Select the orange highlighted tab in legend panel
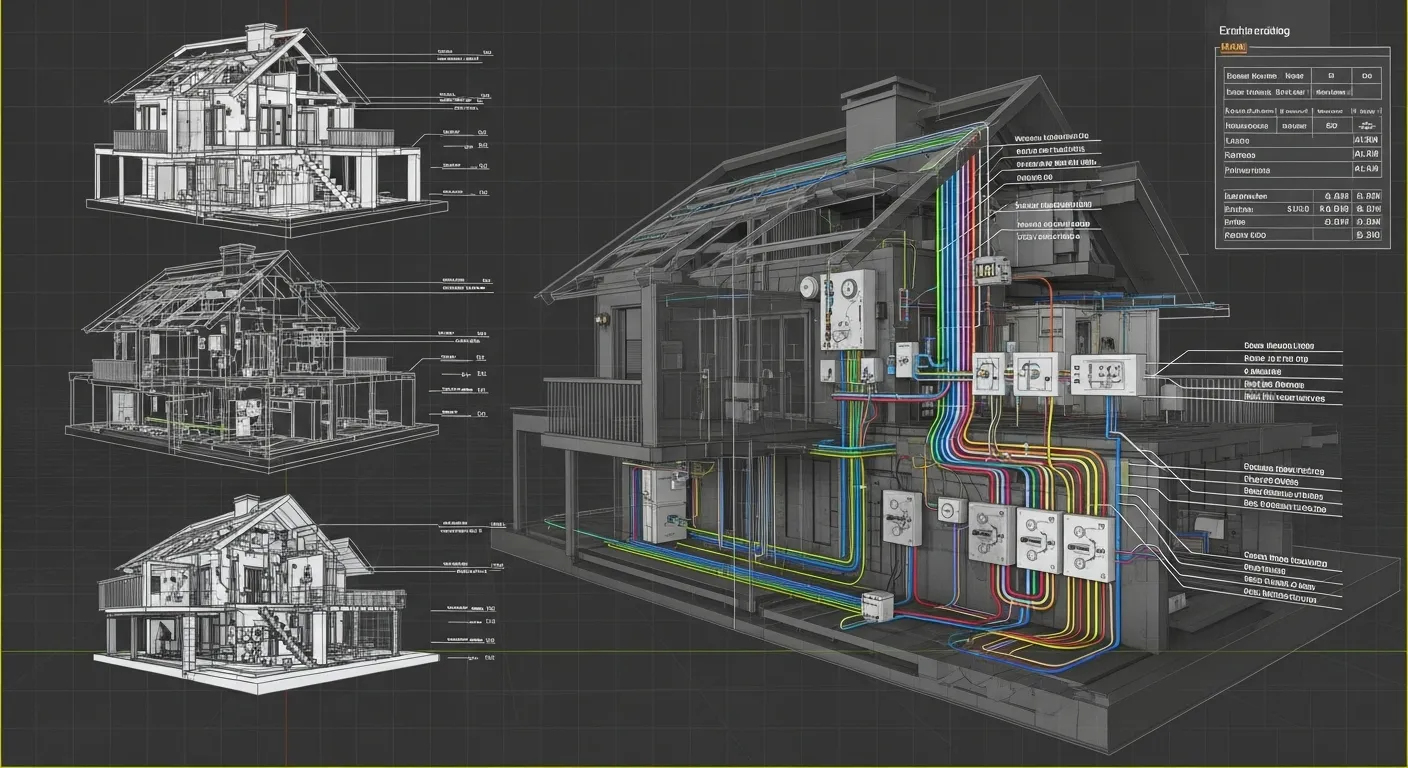This screenshot has height=768, width=1408. click(1235, 48)
